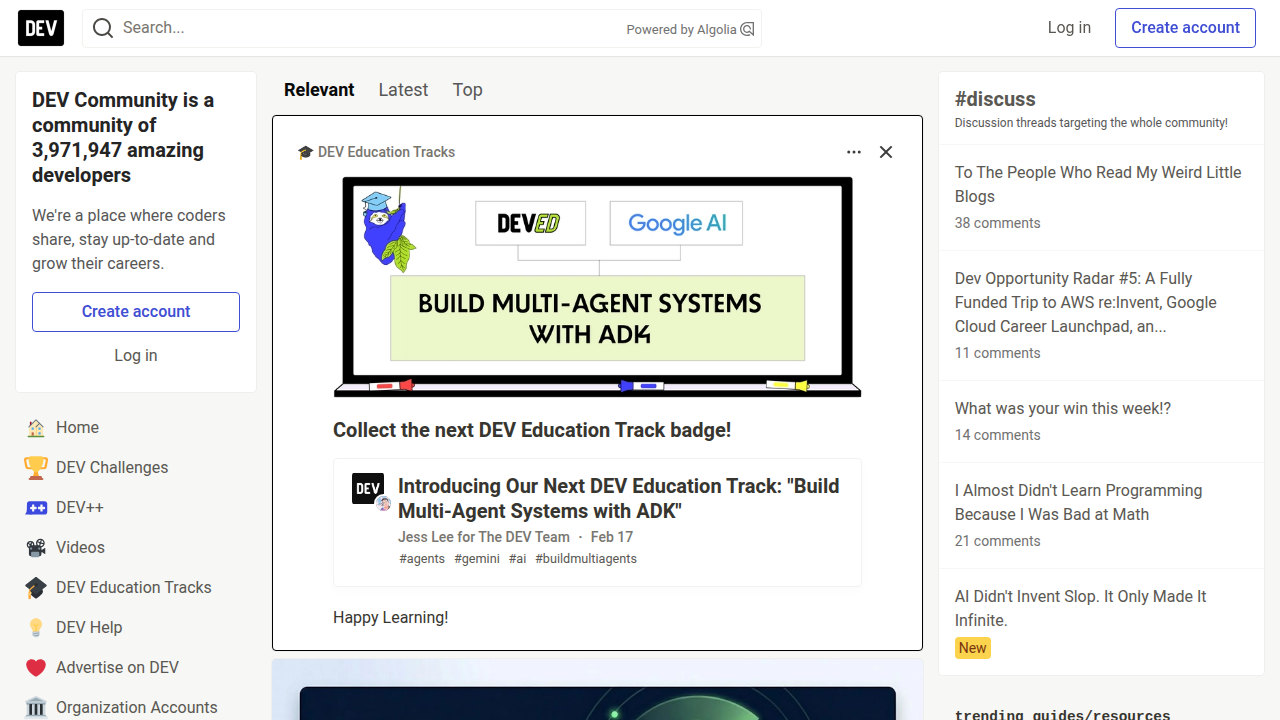This screenshot has height=720, width=1280.
Task: Switch to the Latest feed tab
Action: [403, 90]
